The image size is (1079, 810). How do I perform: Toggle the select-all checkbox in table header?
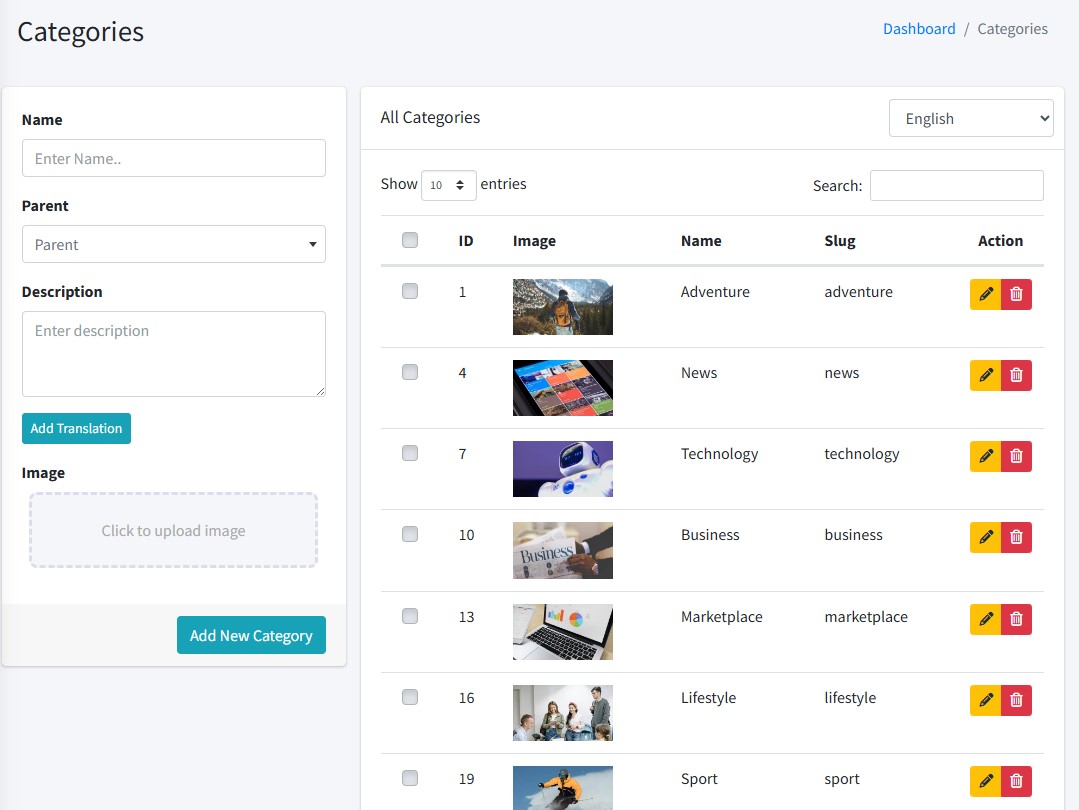[x=410, y=240]
